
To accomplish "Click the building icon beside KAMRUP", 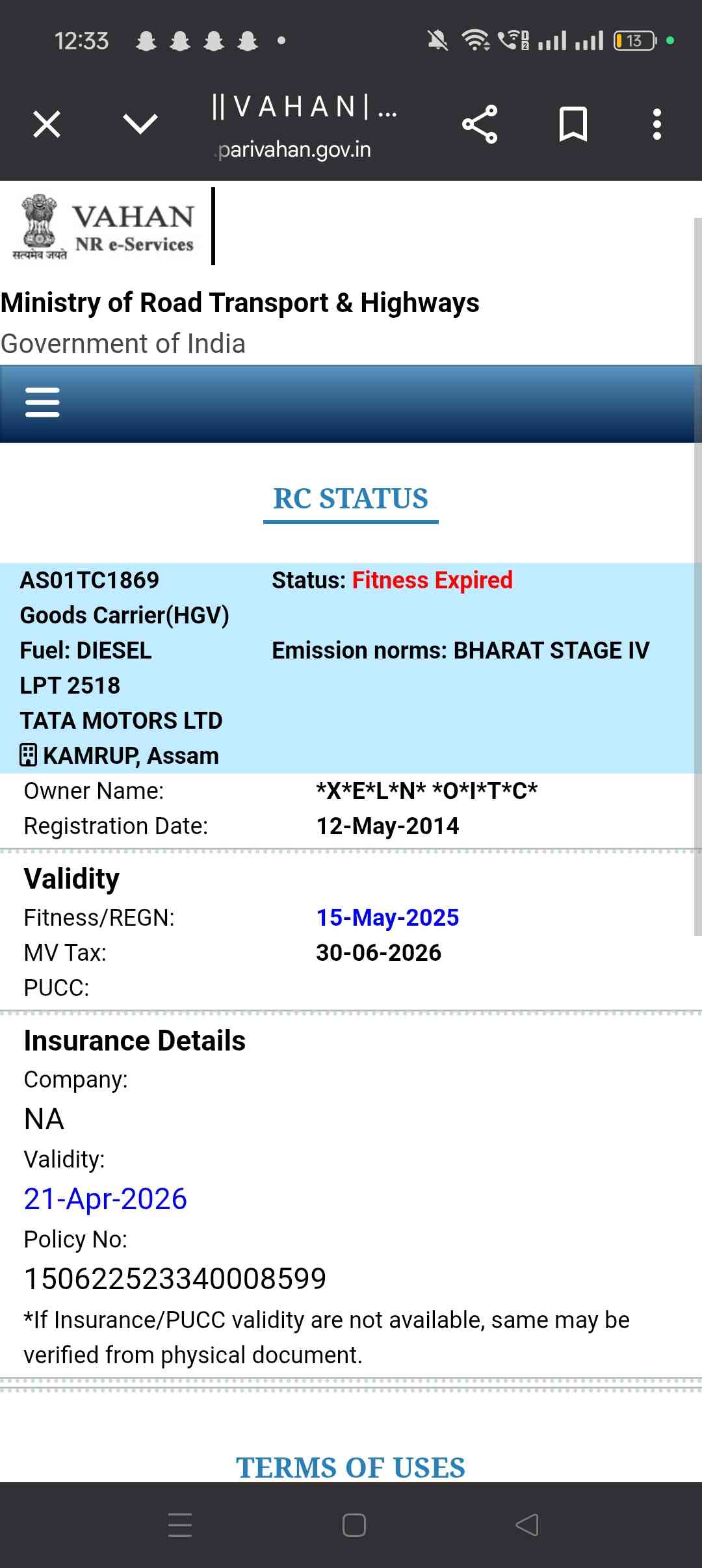I will point(29,755).
